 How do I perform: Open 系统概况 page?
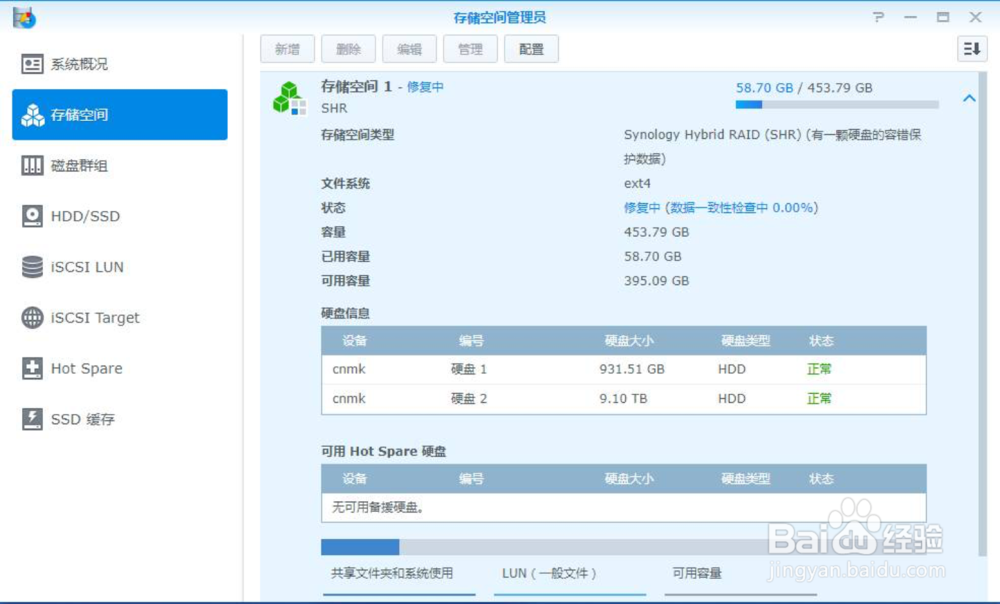[x=120, y=64]
